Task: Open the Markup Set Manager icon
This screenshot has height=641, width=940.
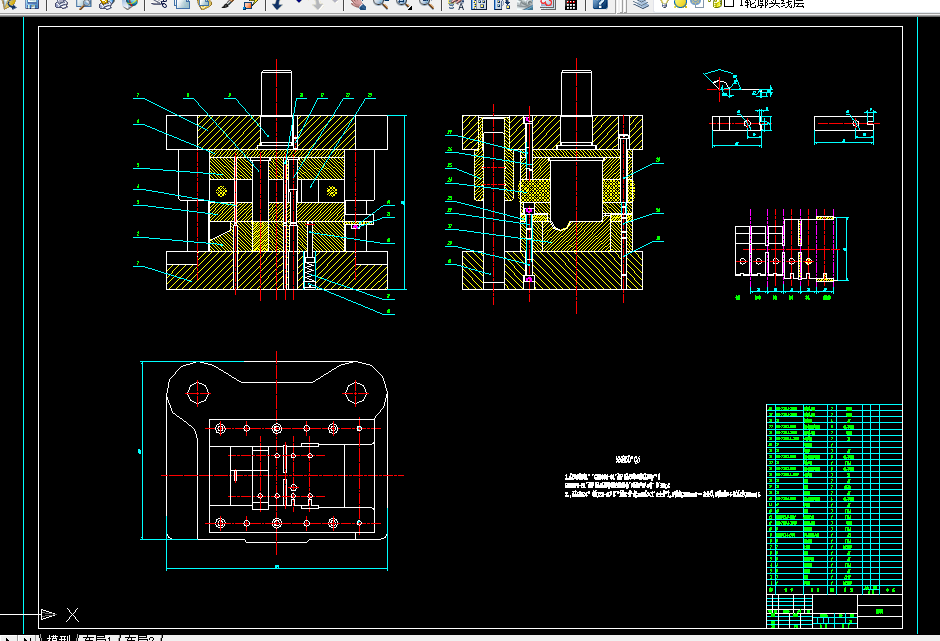Action: point(547,4)
